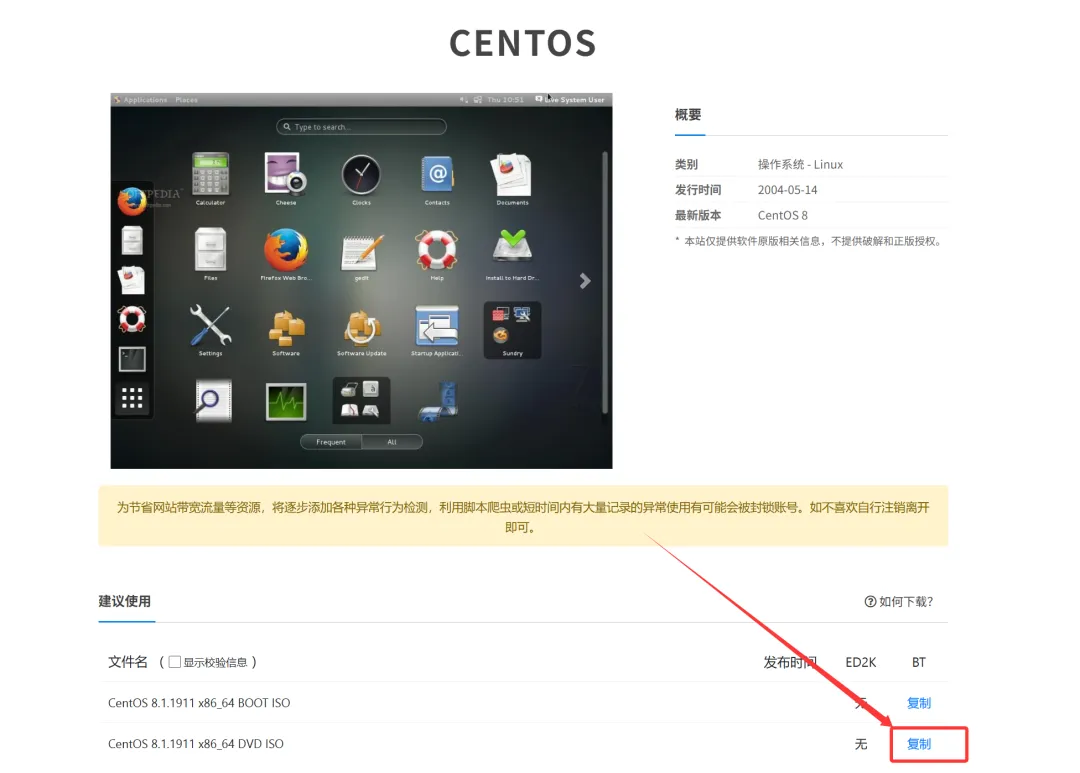The image size is (1080, 773).
Task: Click the Show Applications grid dock icon
Action: (x=132, y=398)
